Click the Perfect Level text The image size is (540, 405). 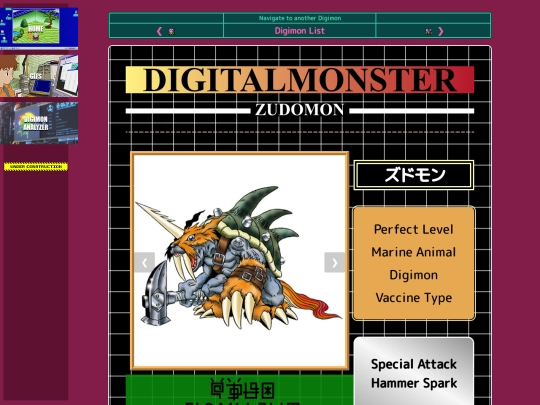point(414,229)
